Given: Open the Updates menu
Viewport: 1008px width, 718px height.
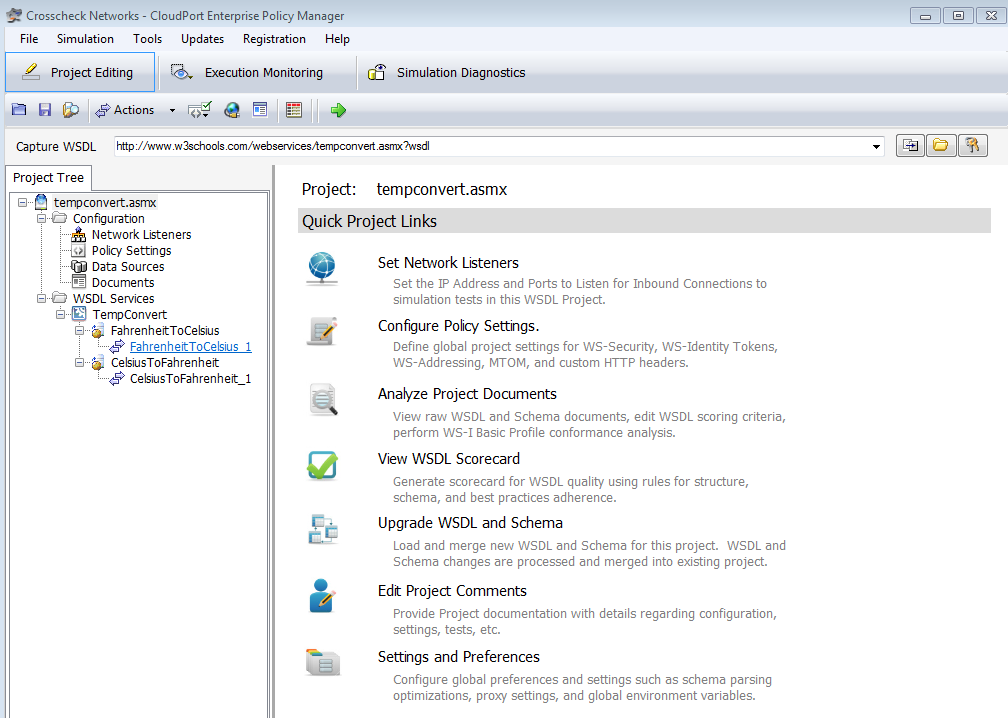Looking at the screenshot, I should 202,39.
